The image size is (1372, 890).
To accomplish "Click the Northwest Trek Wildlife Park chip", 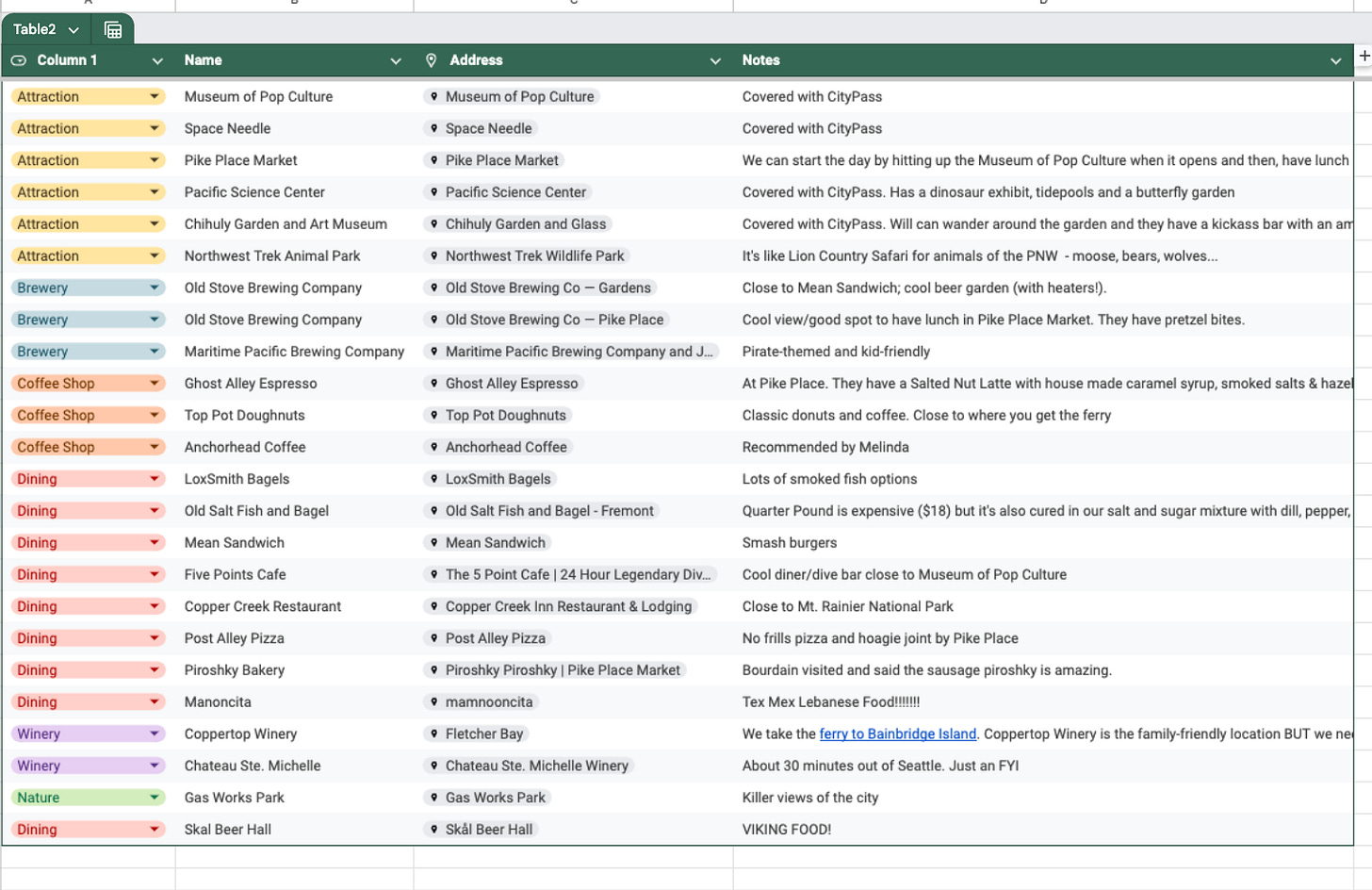I will (x=528, y=255).
